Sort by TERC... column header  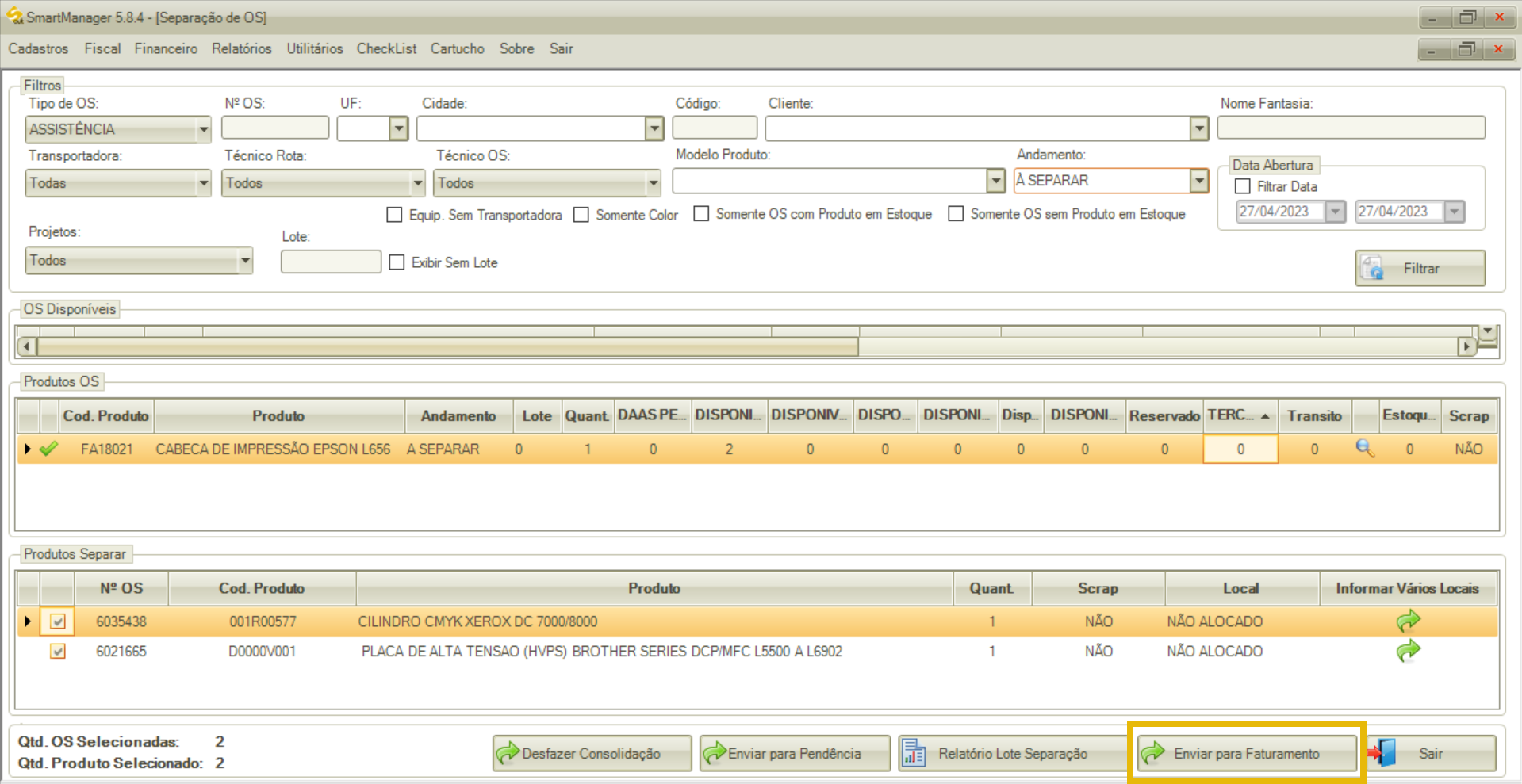click(x=1240, y=415)
